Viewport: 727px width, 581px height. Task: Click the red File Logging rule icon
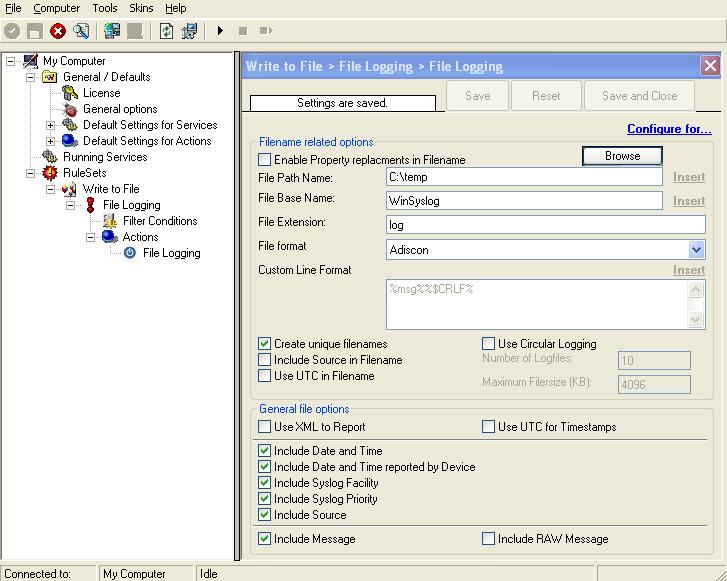[x=90, y=205]
